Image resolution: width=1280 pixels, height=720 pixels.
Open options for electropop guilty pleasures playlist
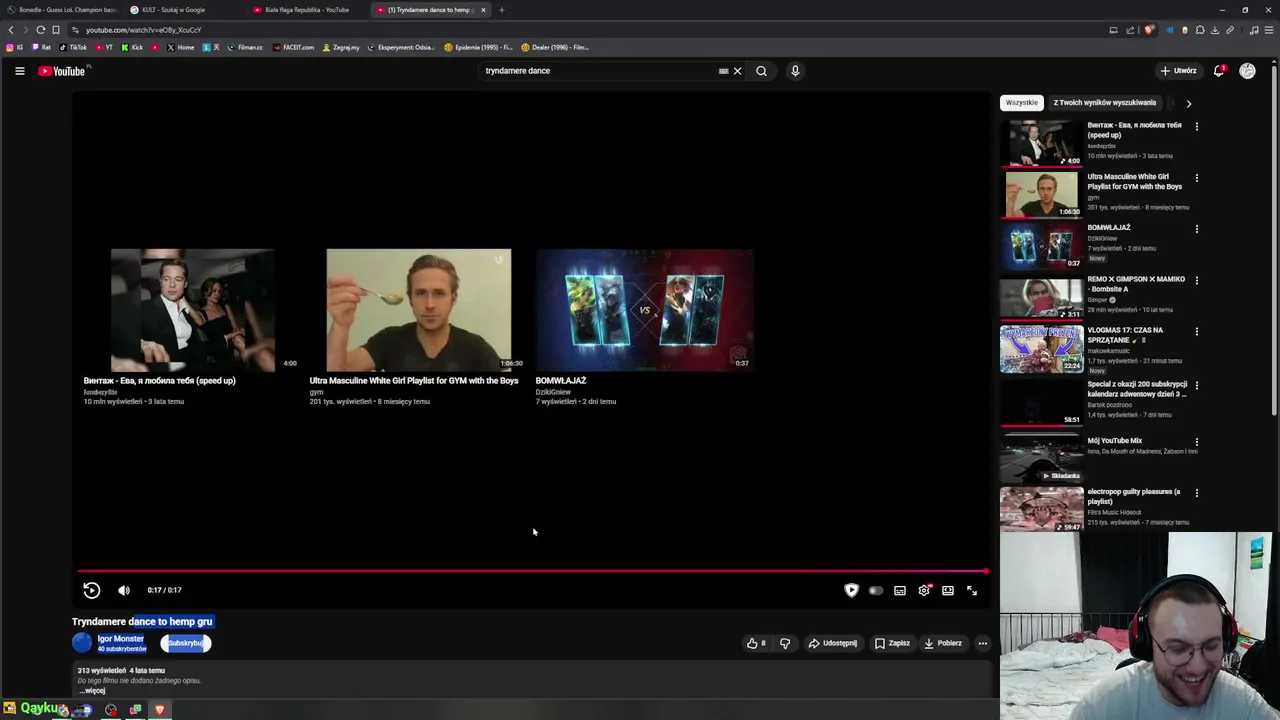point(1196,493)
